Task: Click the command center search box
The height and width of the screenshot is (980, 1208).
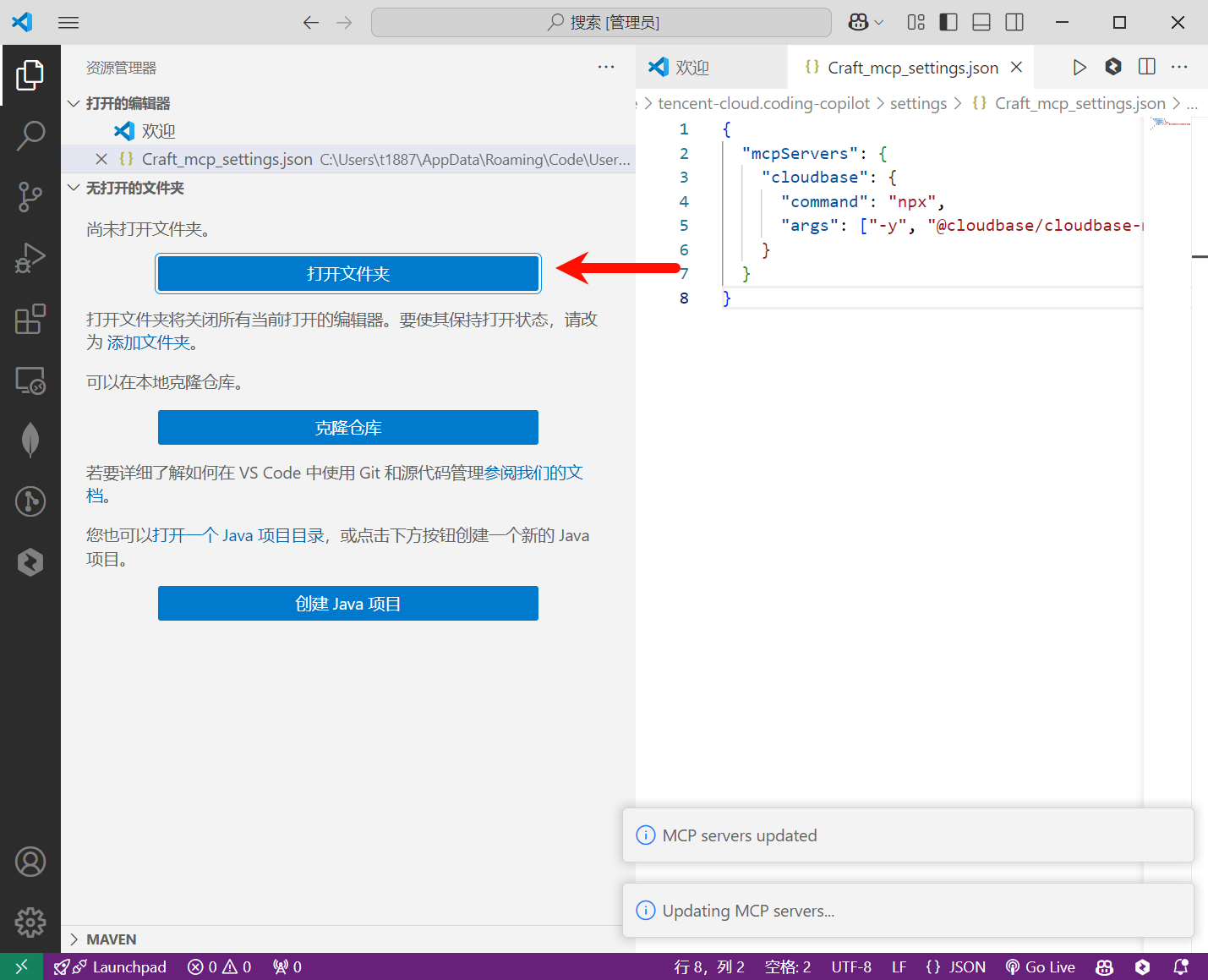Action: [601, 22]
